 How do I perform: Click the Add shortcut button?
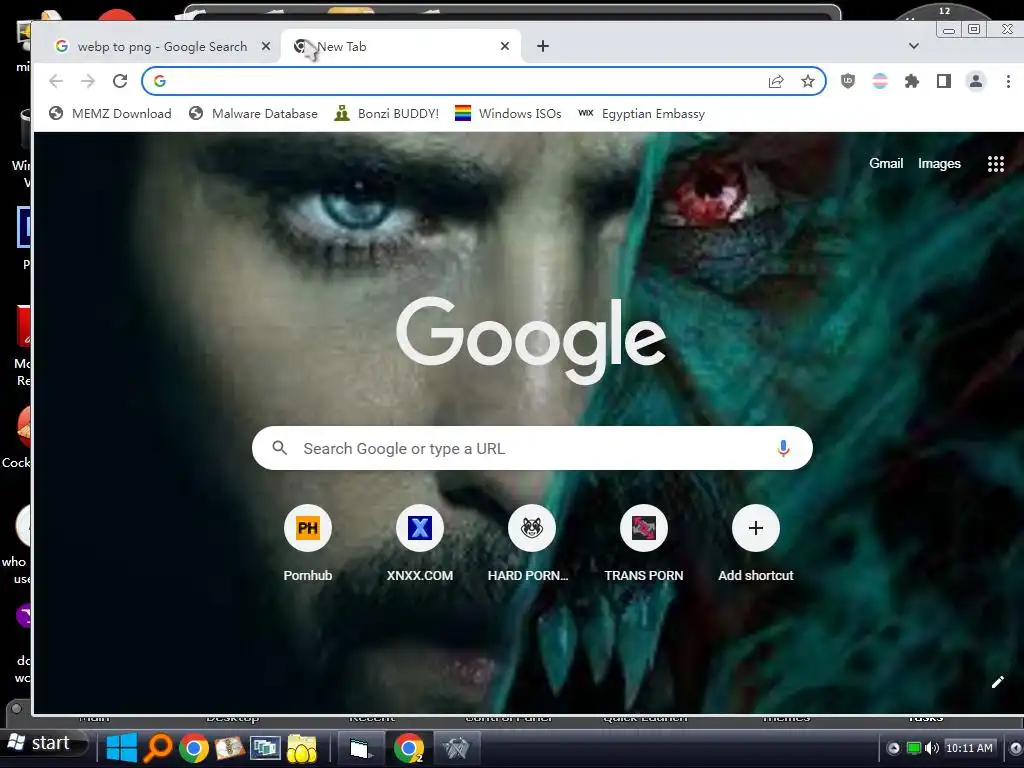[x=756, y=543]
